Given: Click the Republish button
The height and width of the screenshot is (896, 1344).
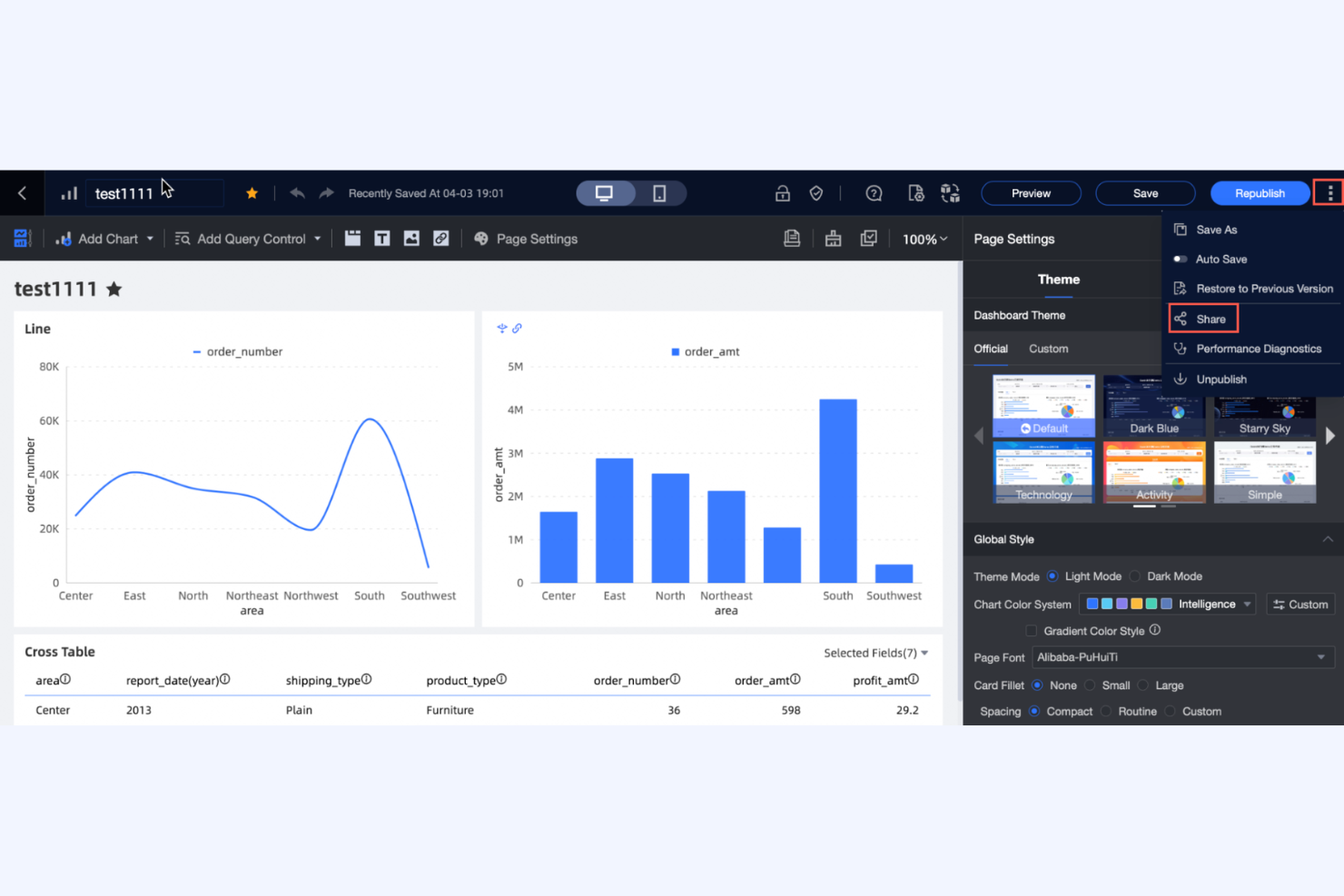Looking at the screenshot, I should [x=1260, y=192].
